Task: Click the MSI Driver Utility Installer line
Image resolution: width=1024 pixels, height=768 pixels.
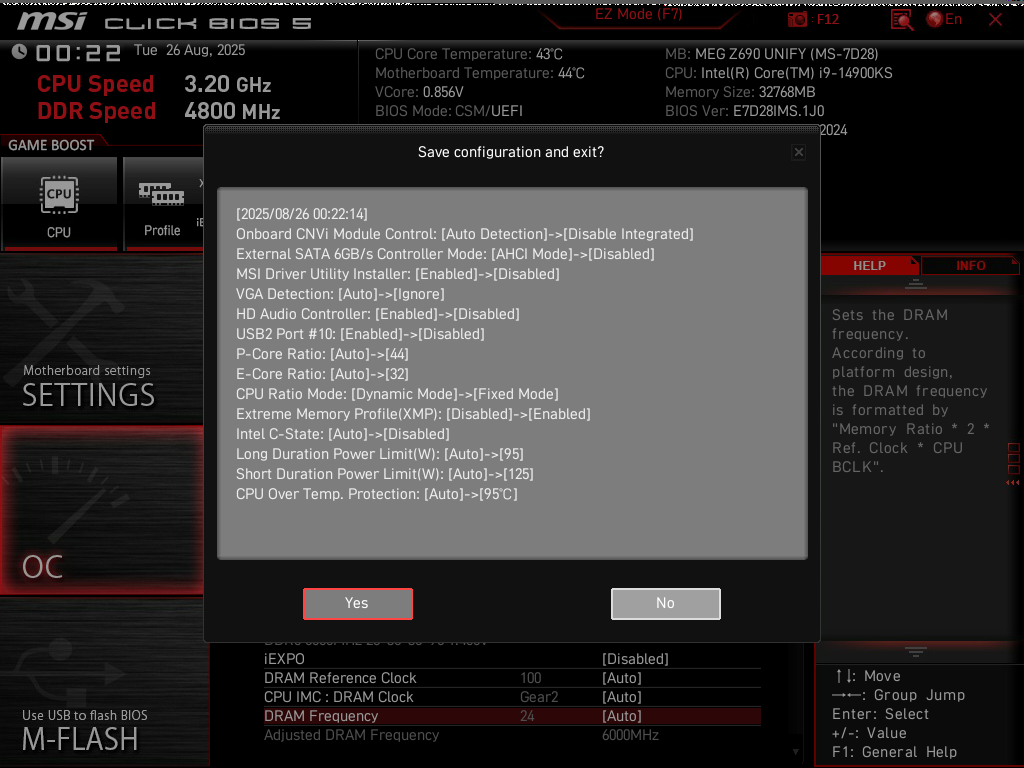Action: 397,274
